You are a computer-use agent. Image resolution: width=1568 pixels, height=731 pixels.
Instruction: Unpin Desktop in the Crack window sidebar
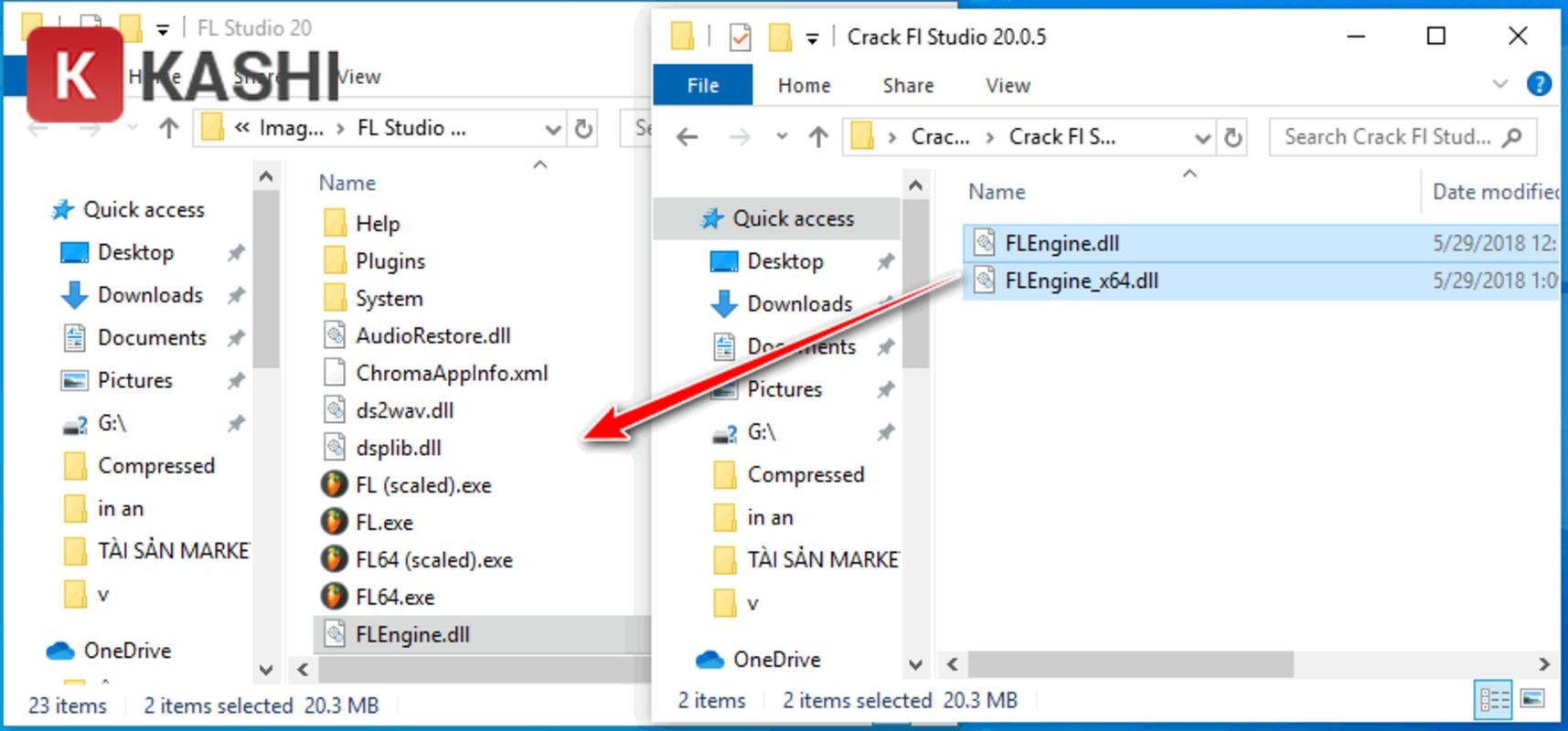click(x=885, y=262)
